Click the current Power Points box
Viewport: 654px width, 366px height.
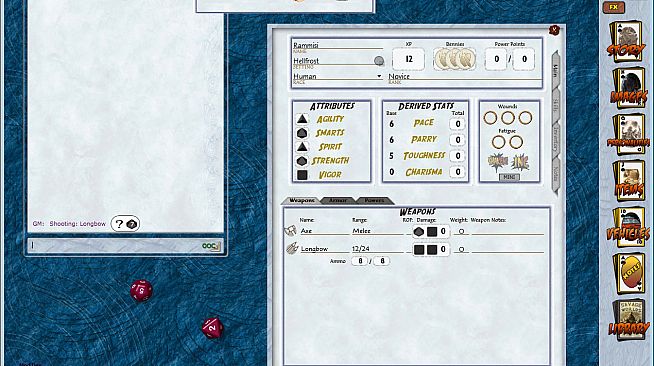pyautogui.click(x=496, y=59)
